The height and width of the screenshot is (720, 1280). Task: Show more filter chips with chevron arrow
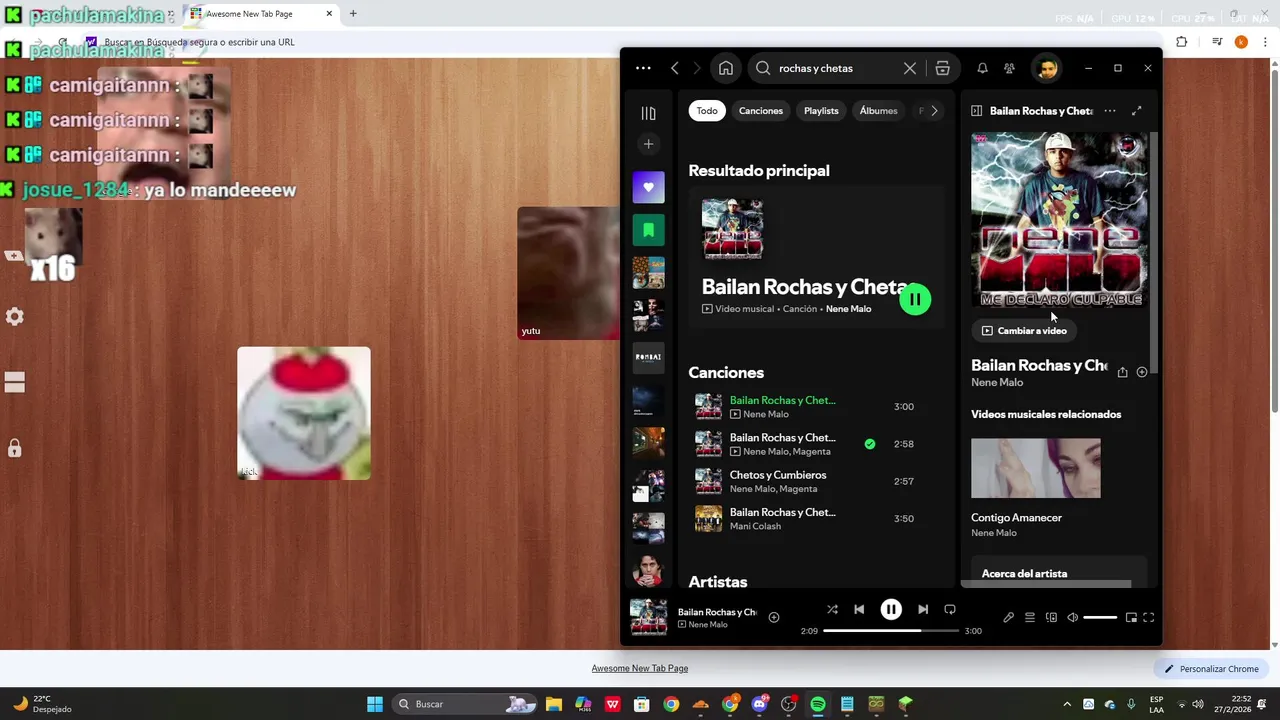click(934, 111)
